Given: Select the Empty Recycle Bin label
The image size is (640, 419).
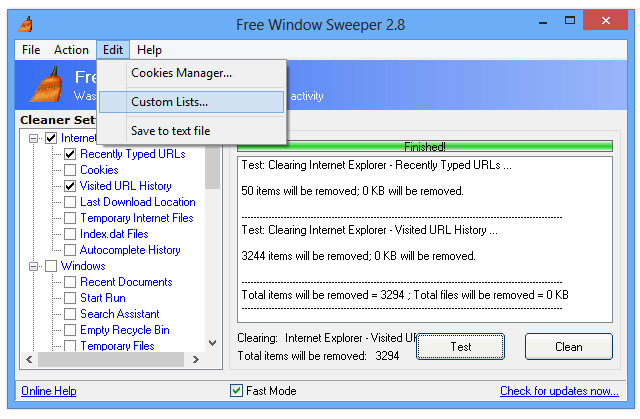Looking at the screenshot, I should pyautogui.click(x=125, y=330).
